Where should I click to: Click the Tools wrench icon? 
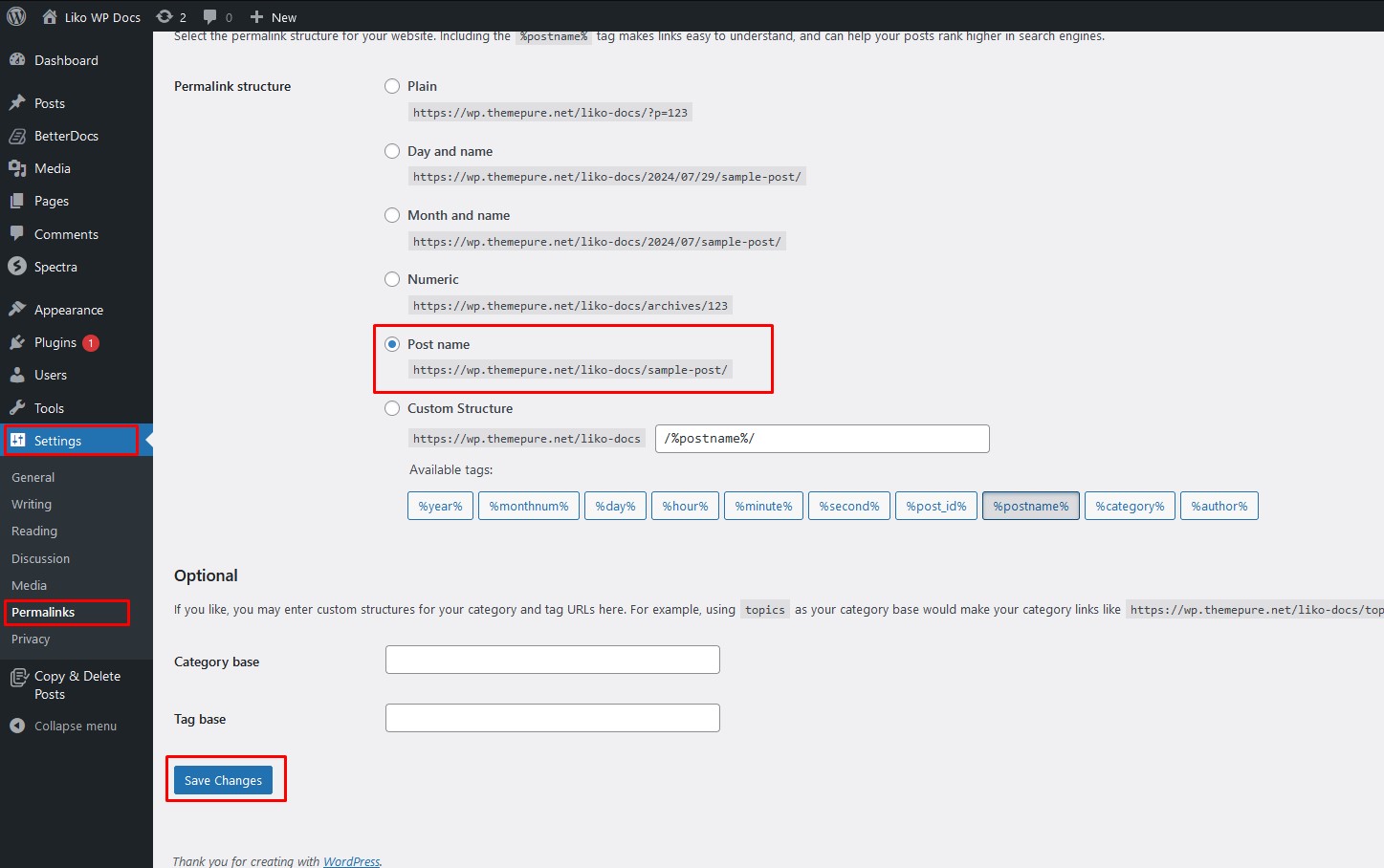tap(17, 407)
